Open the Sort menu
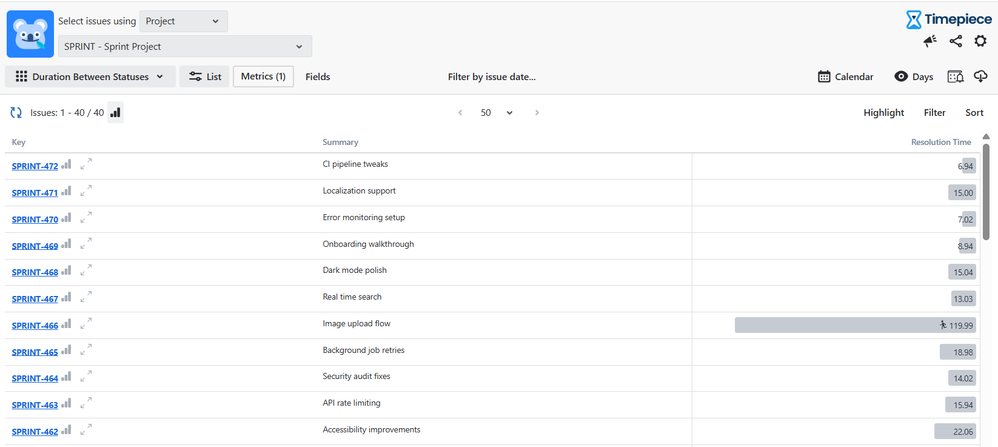Image resolution: width=998 pixels, height=447 pixels. click(x=974, y=113)
